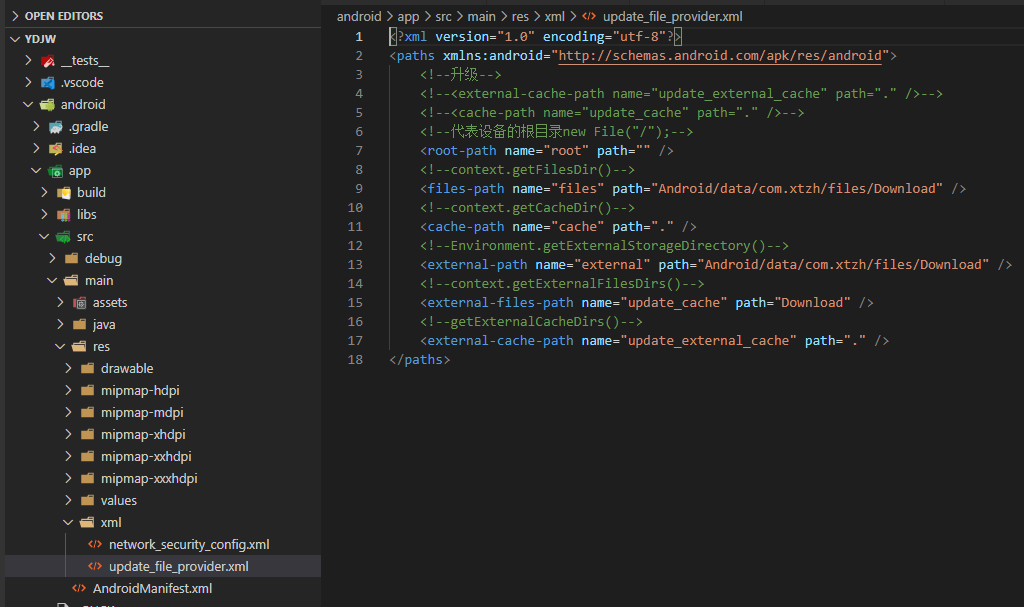The width and height of the screenshot is (1024, 607).
Task: Click the XML icon in breadcrumb
Action: [x=589, y=16]
